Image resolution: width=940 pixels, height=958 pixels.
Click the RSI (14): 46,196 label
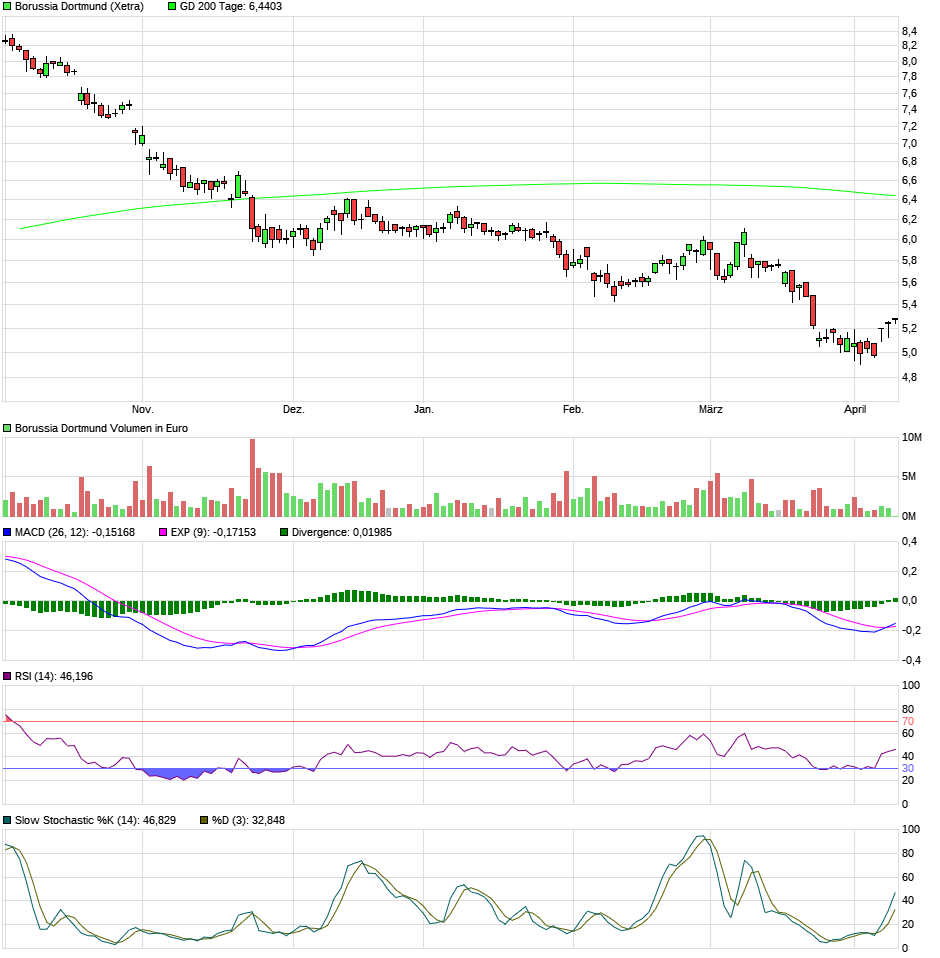coord(54,676)
